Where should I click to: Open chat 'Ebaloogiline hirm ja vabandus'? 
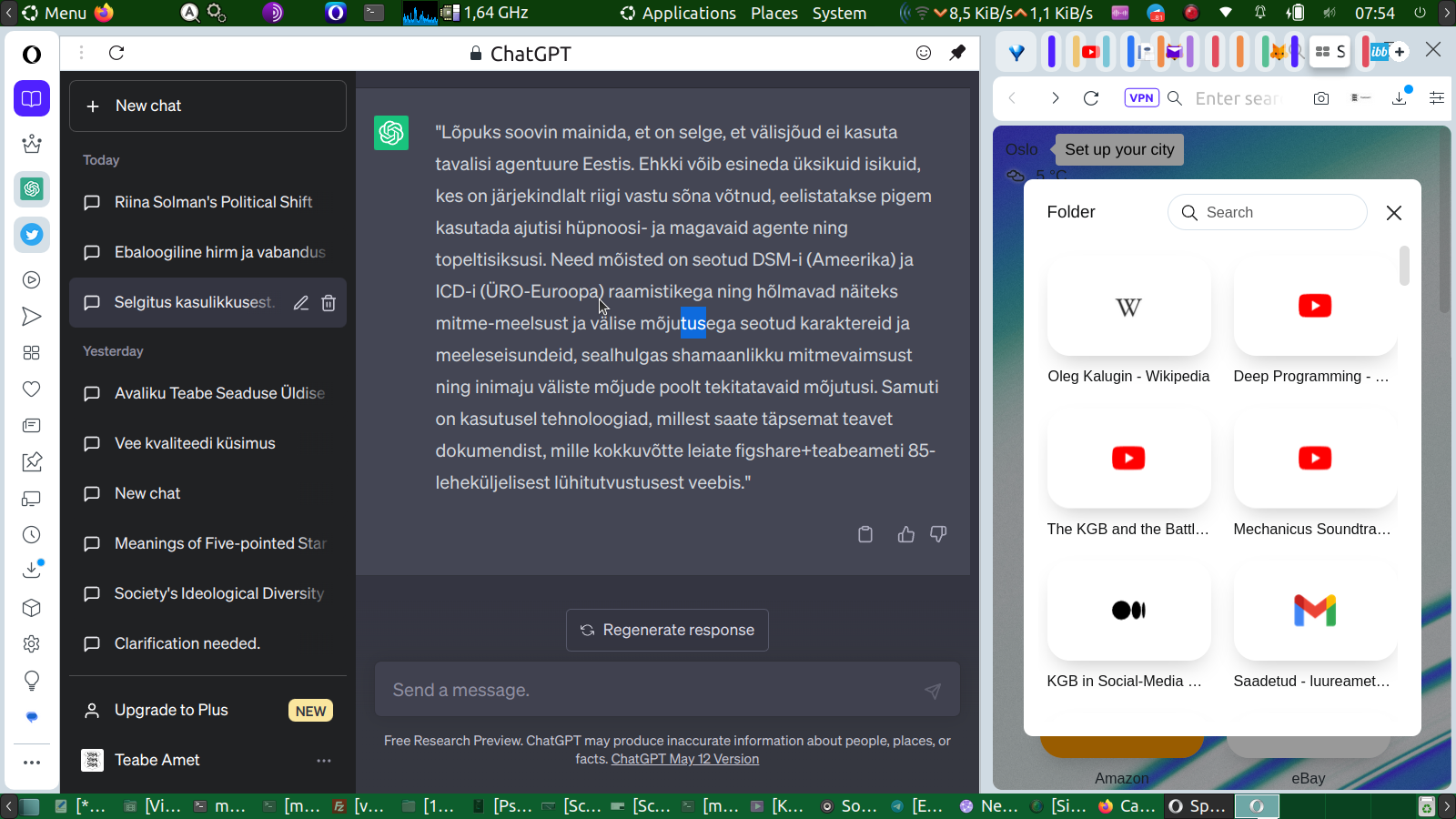[x=207, y=252]
